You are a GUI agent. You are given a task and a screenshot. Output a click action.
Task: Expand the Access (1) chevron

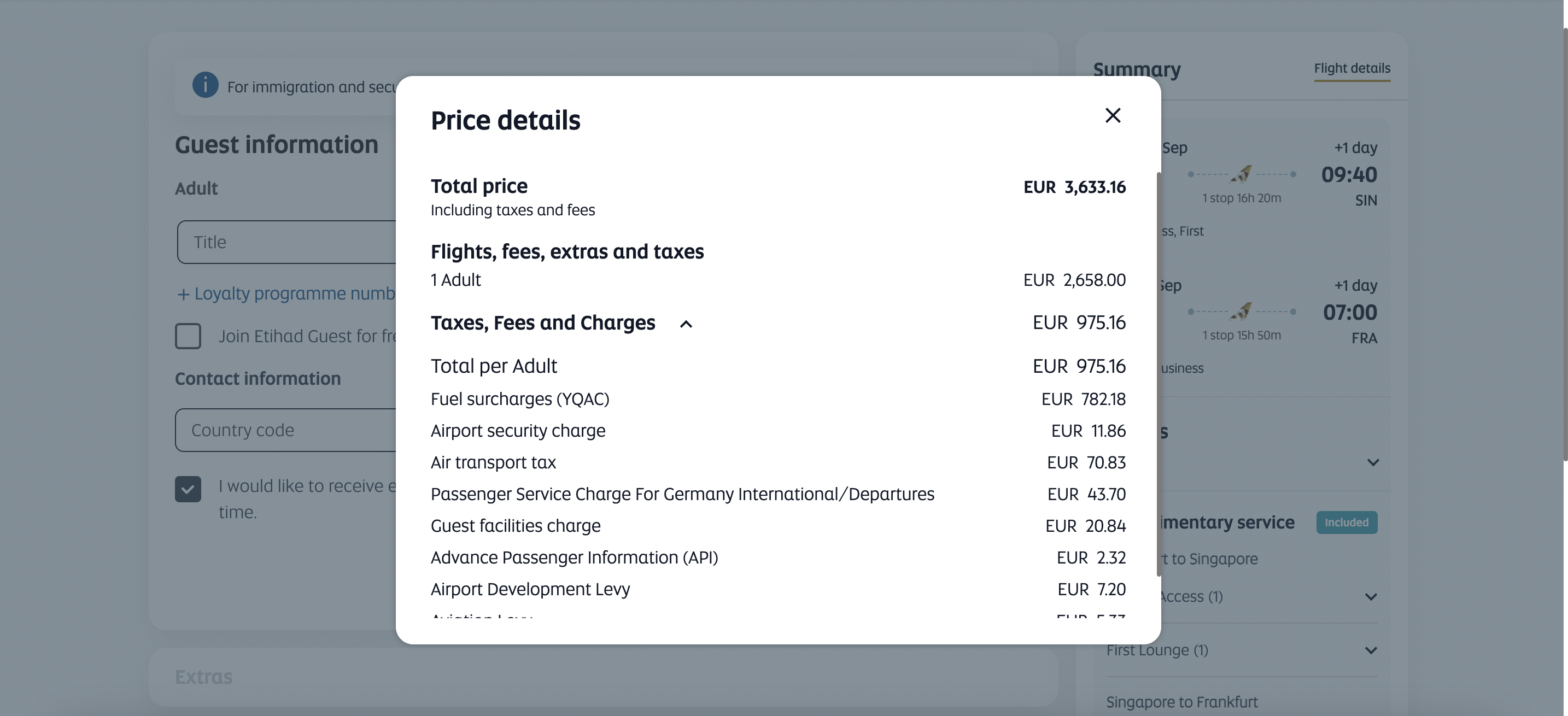(1370, 597)
